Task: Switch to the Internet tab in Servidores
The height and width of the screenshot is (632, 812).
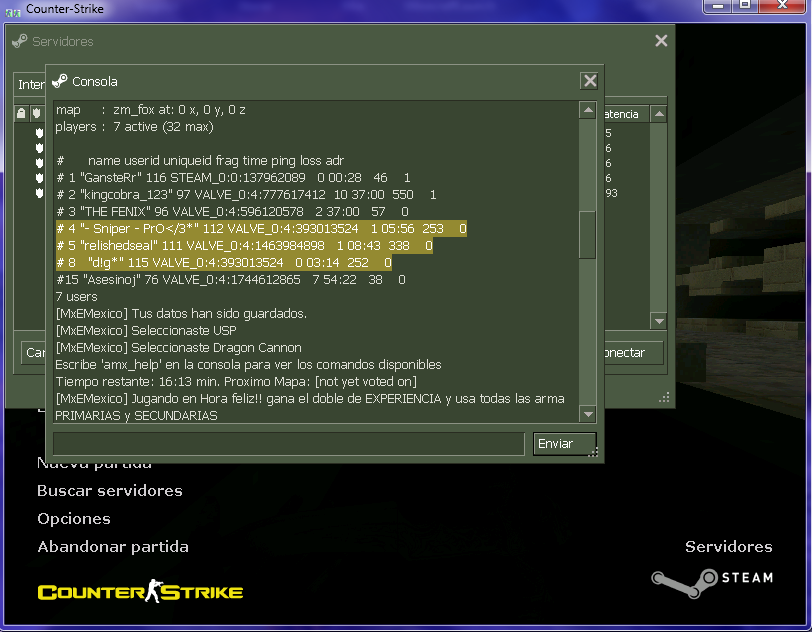Action: pyautogui.click(x=31, y=84)
